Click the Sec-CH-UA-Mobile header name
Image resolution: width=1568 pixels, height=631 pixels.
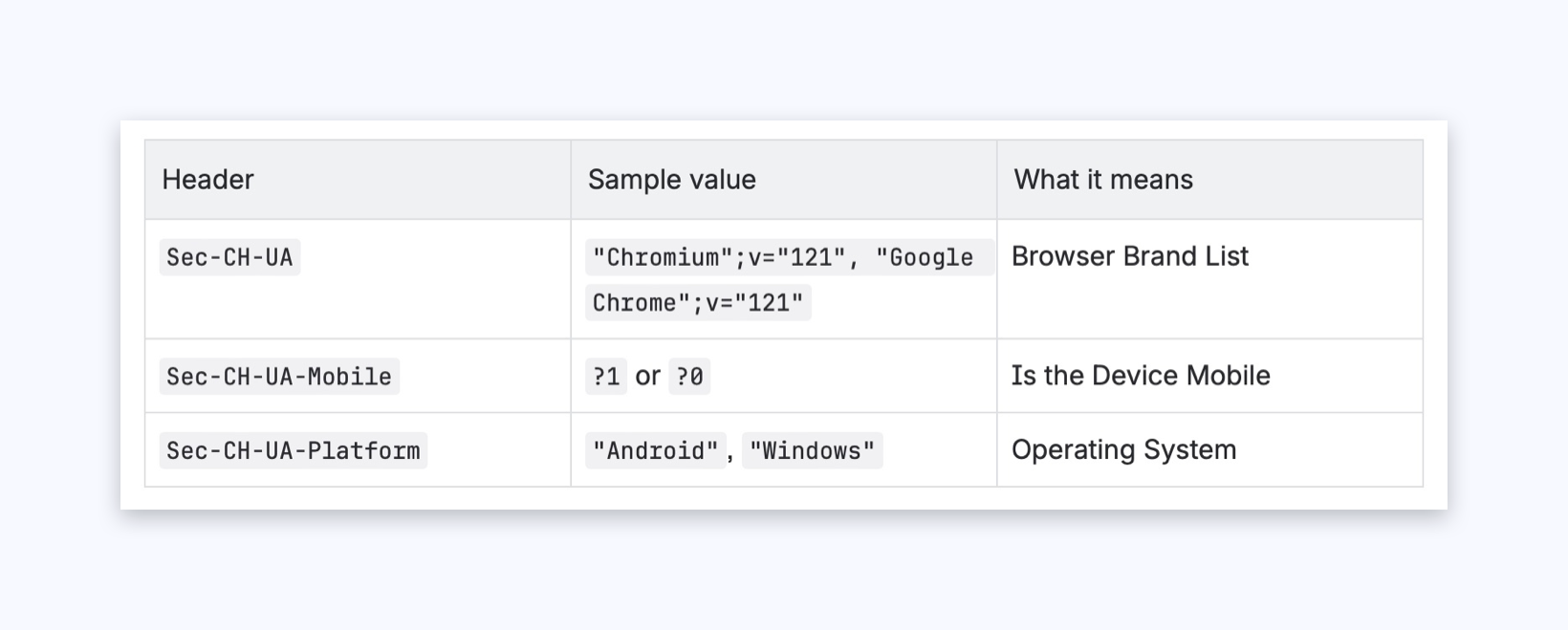[x=279, y=377]
